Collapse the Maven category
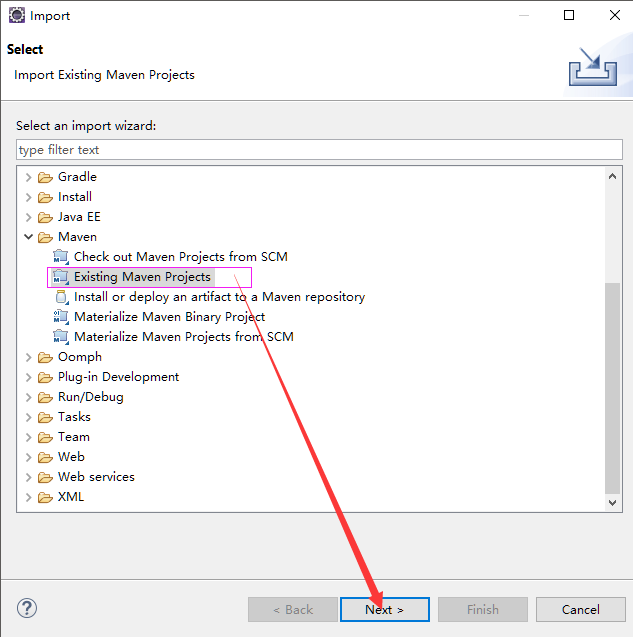 (29, 237)
